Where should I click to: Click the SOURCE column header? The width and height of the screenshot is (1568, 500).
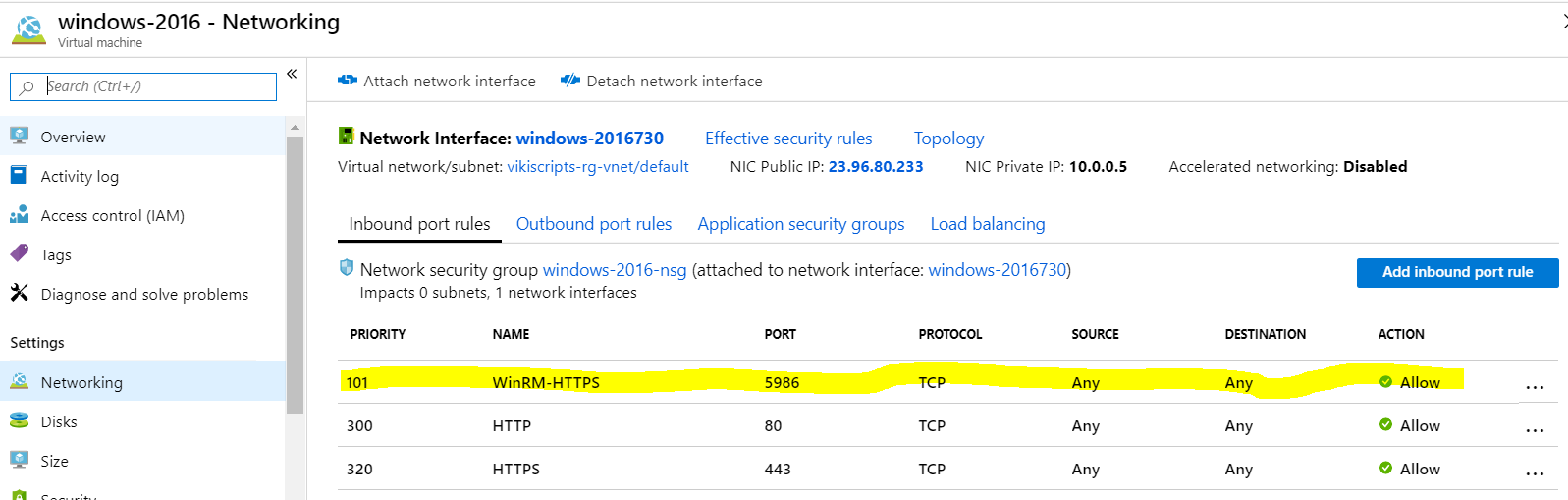1095,334
